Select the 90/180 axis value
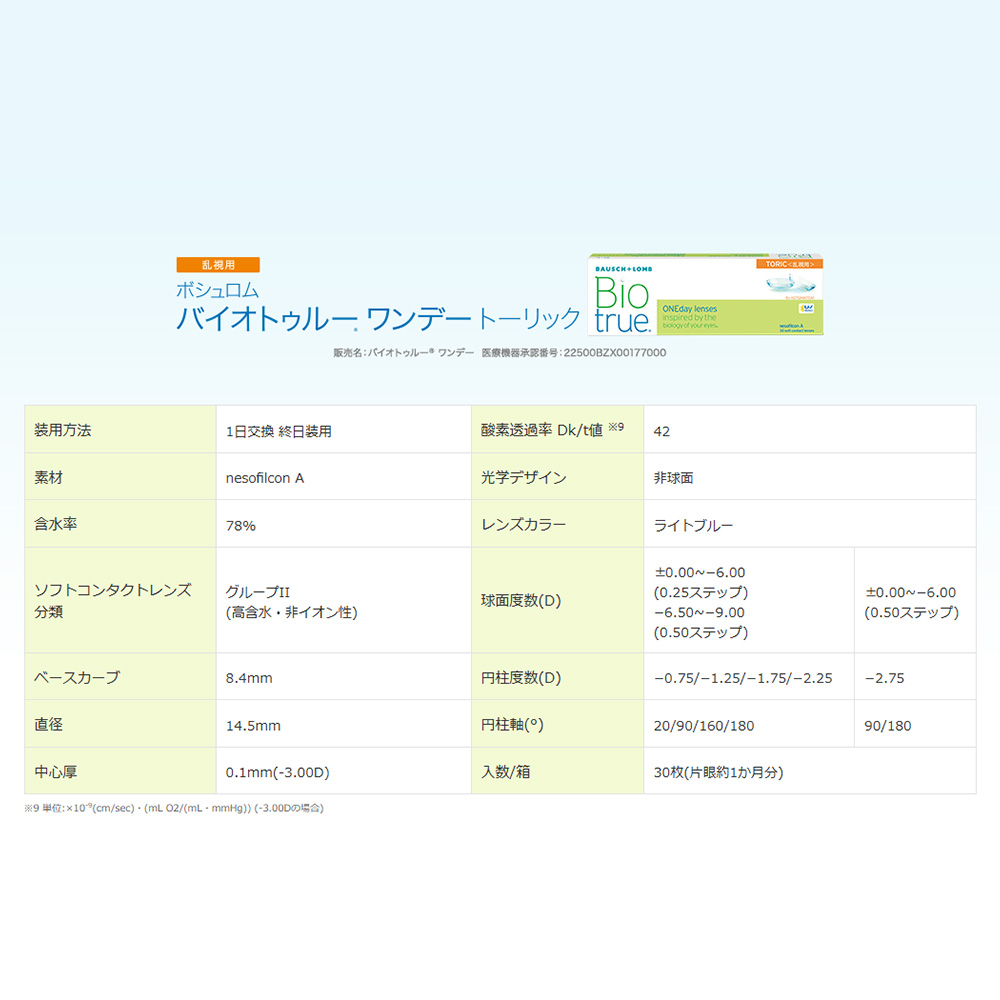Image resolution: width=1000 pixels, height=1000 pixels. [x=888, y=726]
